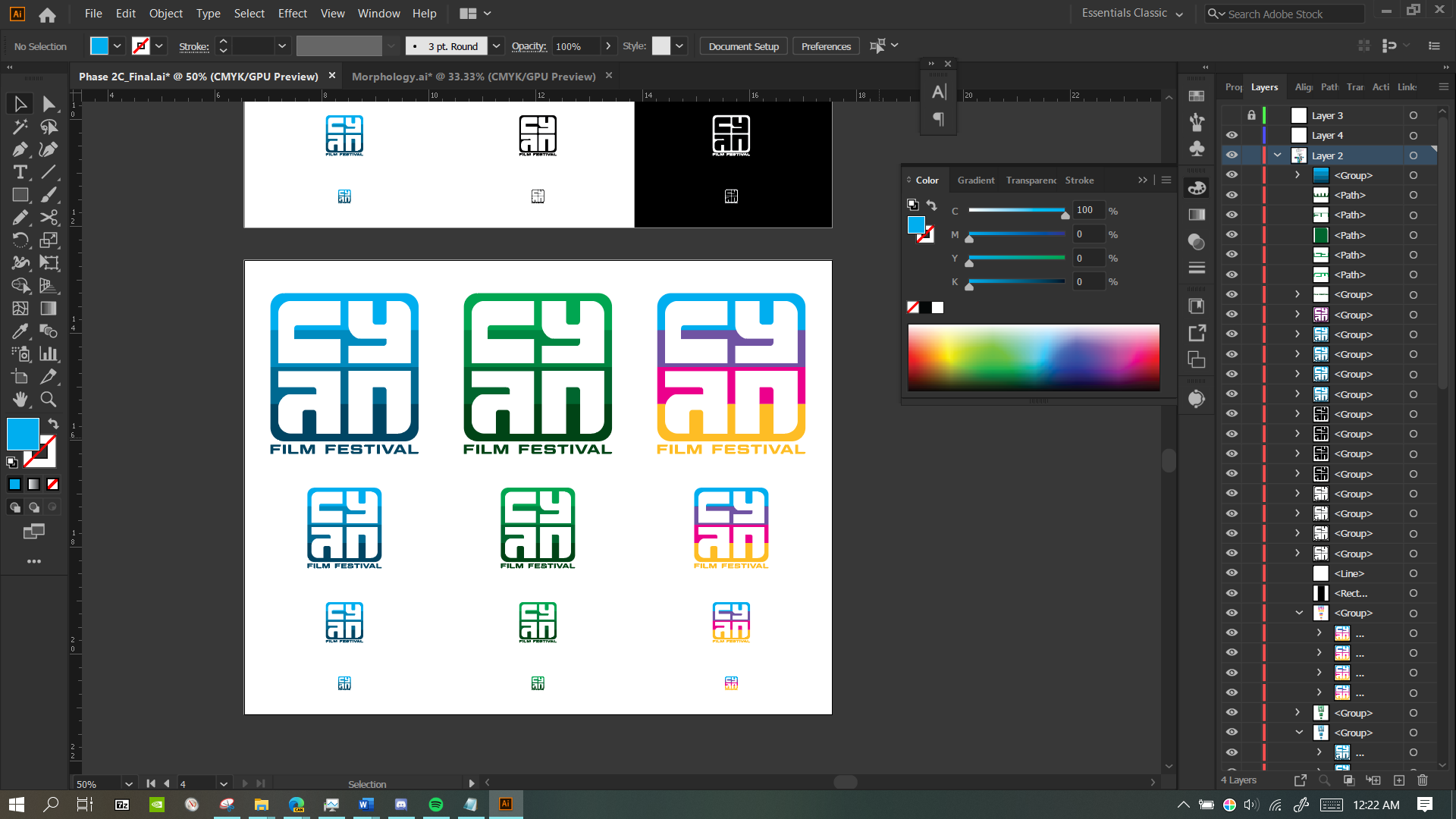Open Spotify from the Windows taskbar

[436, 805]
